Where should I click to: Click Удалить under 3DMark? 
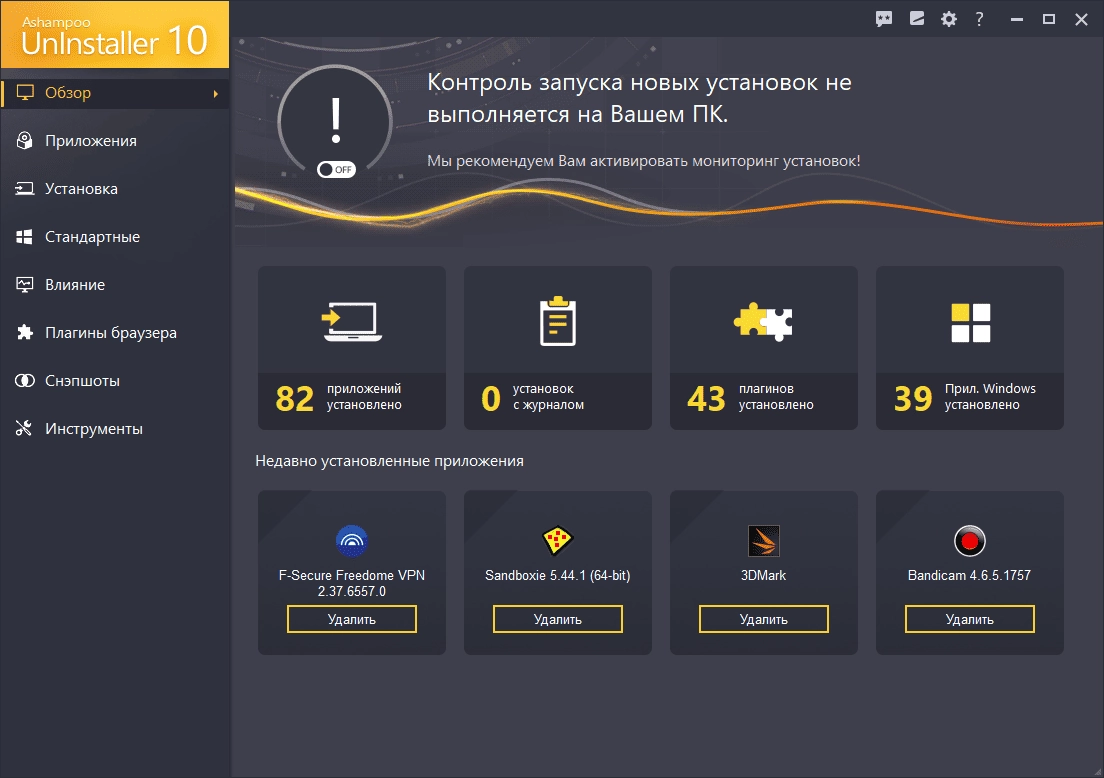pyautogui.click(x=764, y=619)
